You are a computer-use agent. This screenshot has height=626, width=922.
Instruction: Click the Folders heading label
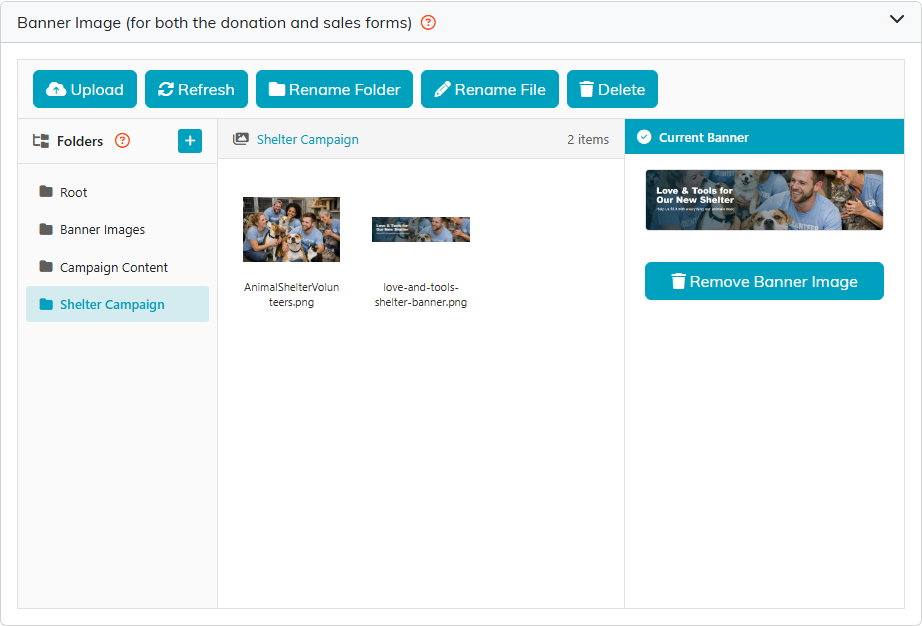80,141
